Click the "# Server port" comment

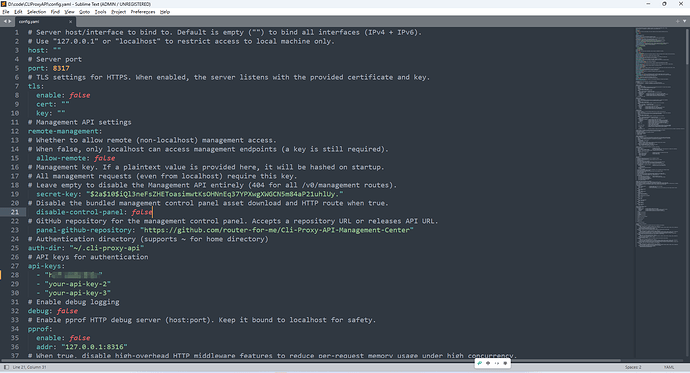point(55,59)
